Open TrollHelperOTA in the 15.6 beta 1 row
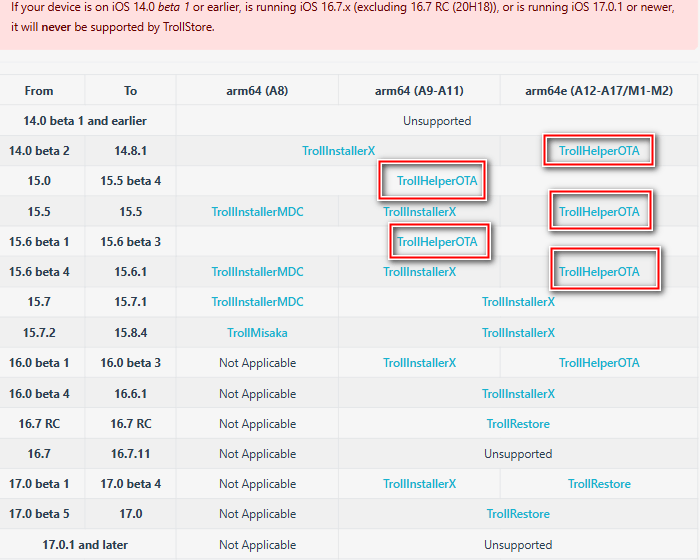The height and width of the screenshot is (560, 700). tap(437, 242)
